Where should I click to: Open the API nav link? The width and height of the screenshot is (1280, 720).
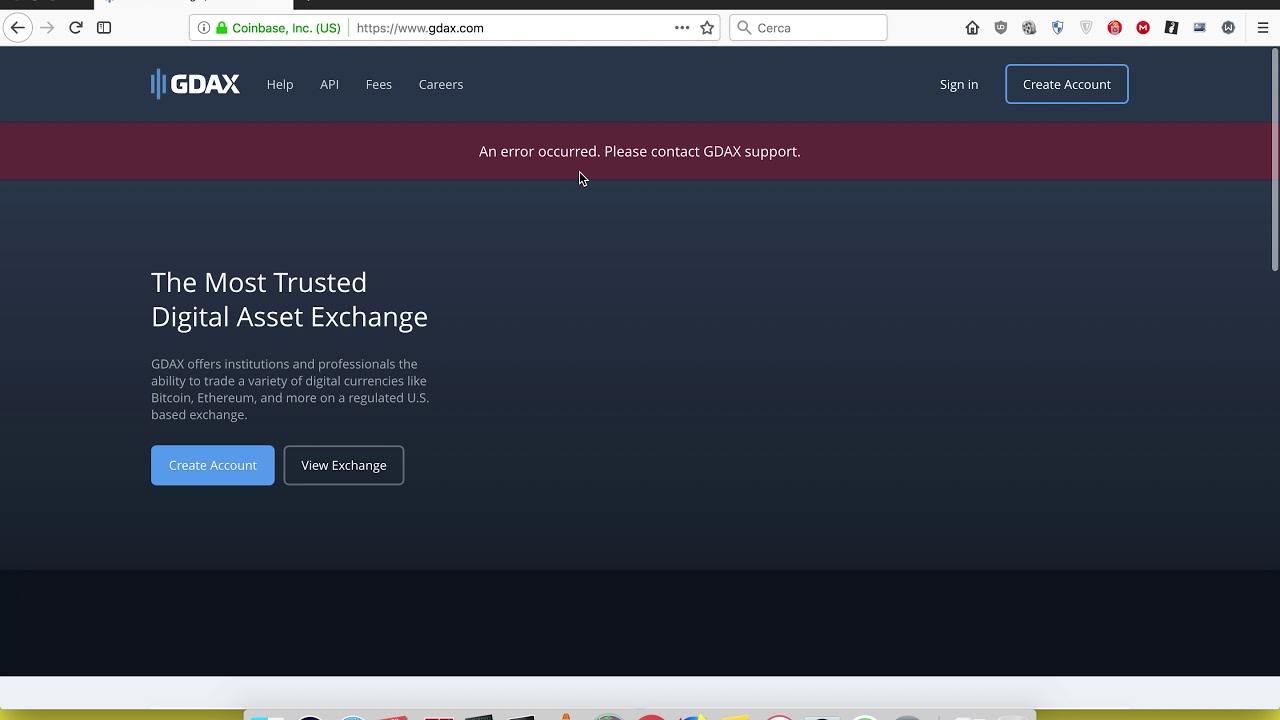329,84
